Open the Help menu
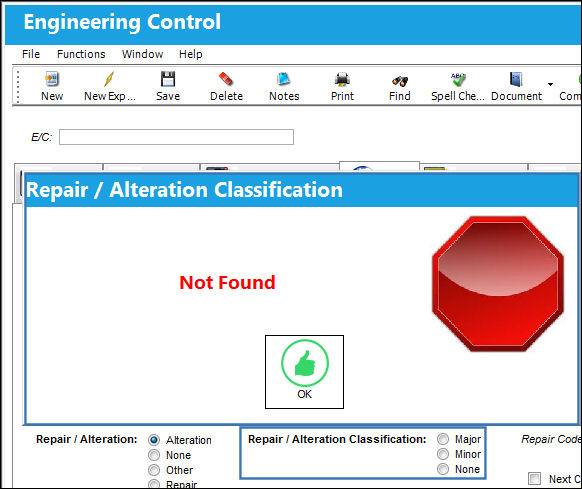This screenshot has width=582, height=489. pos(191,54)
